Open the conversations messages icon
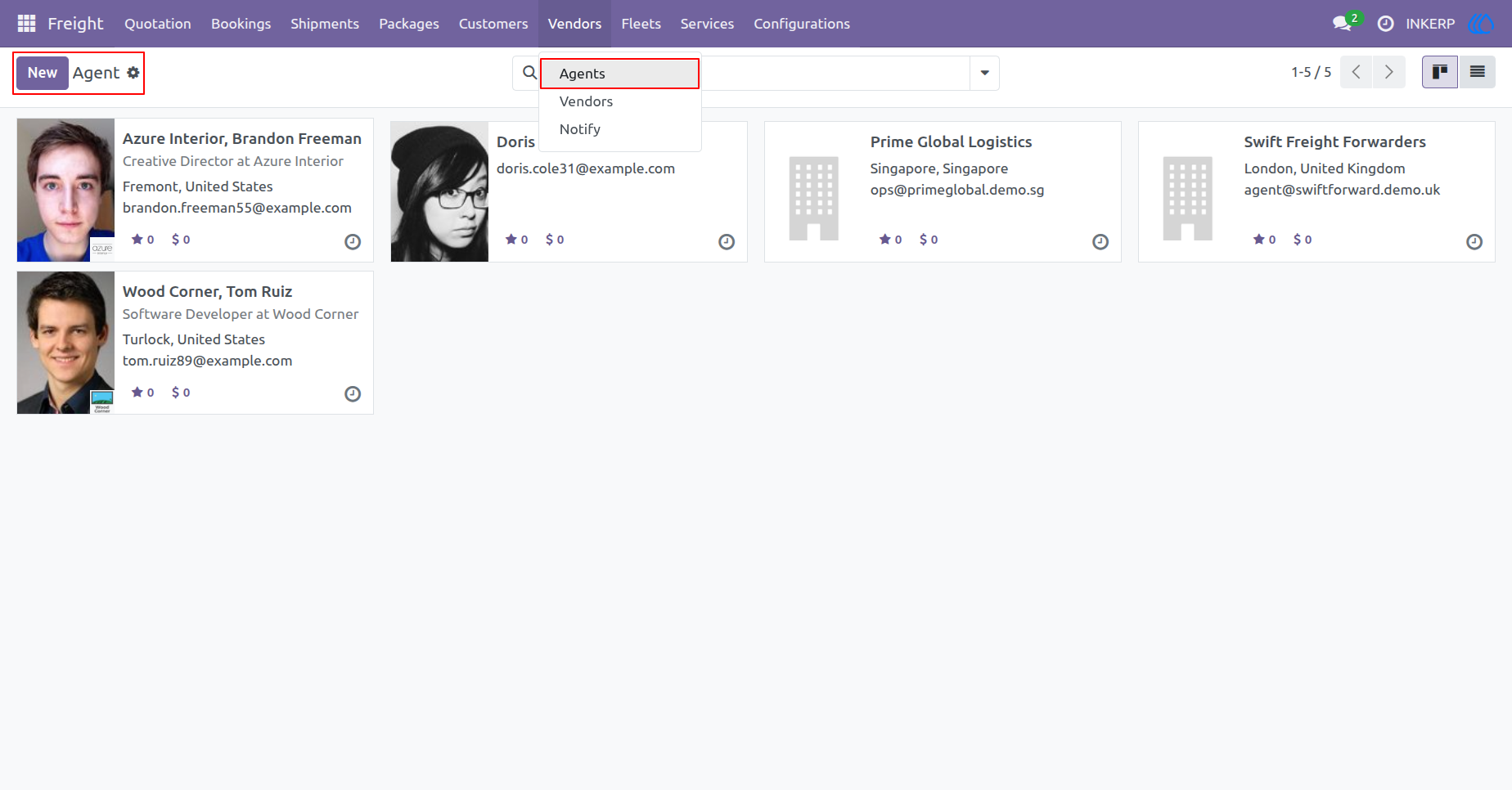The image size is (1512, 790). [1342, 23]
